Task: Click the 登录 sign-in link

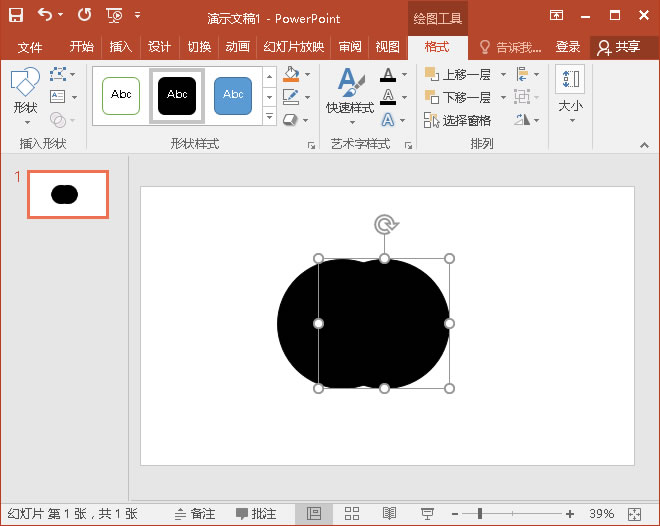Action: [x=568, y=47]
